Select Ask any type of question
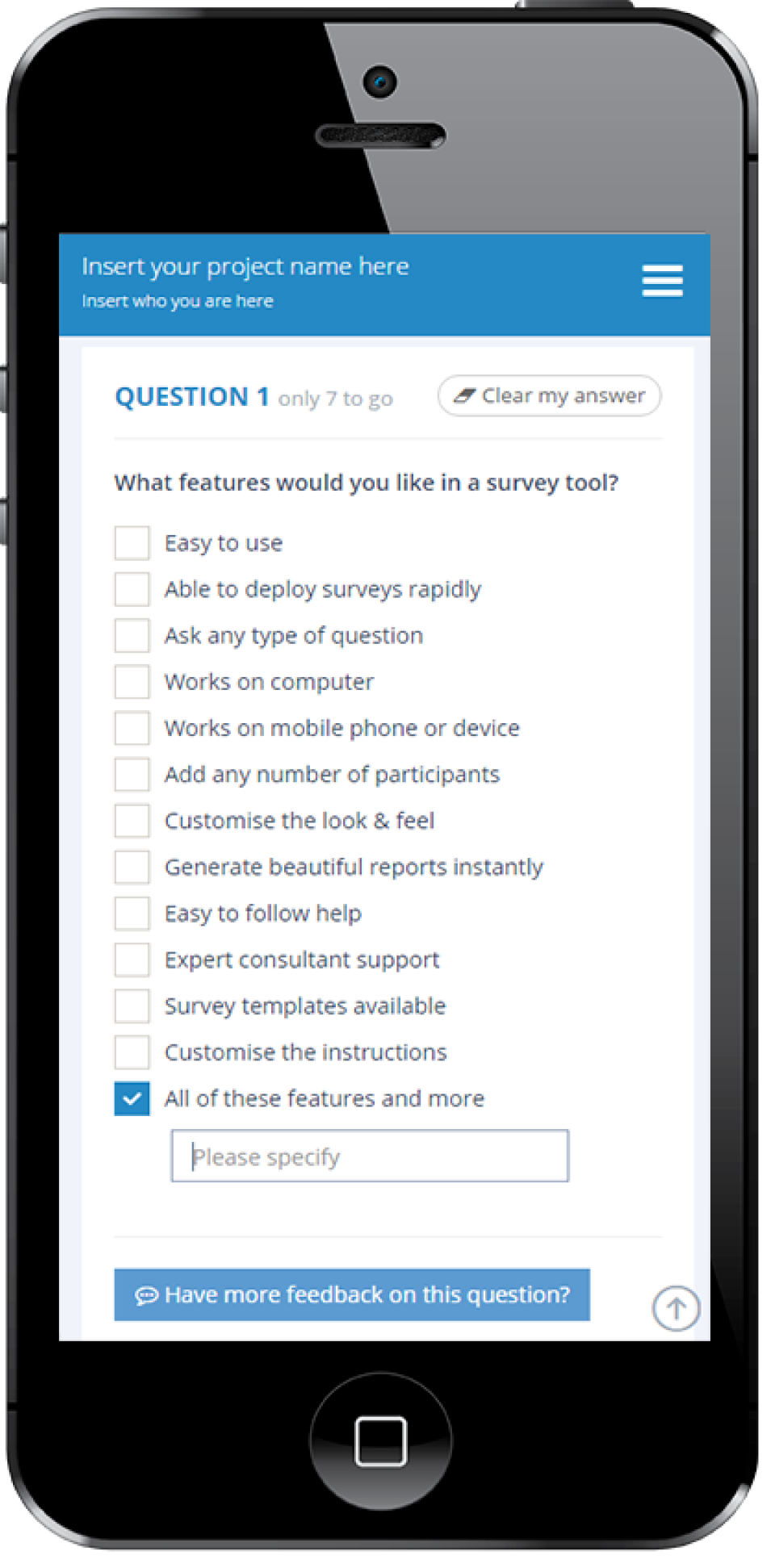 (132, 635)
